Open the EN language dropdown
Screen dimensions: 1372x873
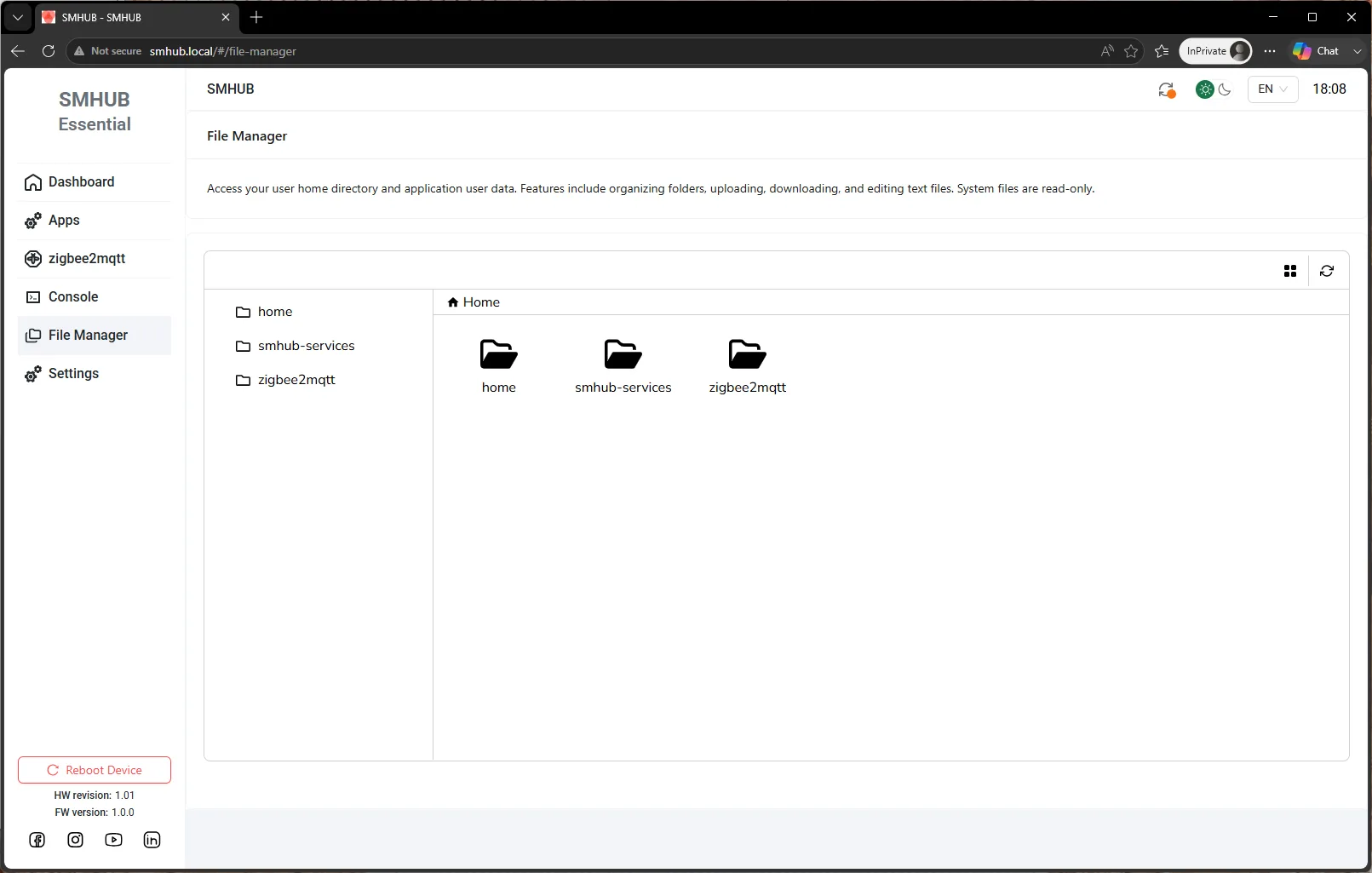pos(1272,89)
